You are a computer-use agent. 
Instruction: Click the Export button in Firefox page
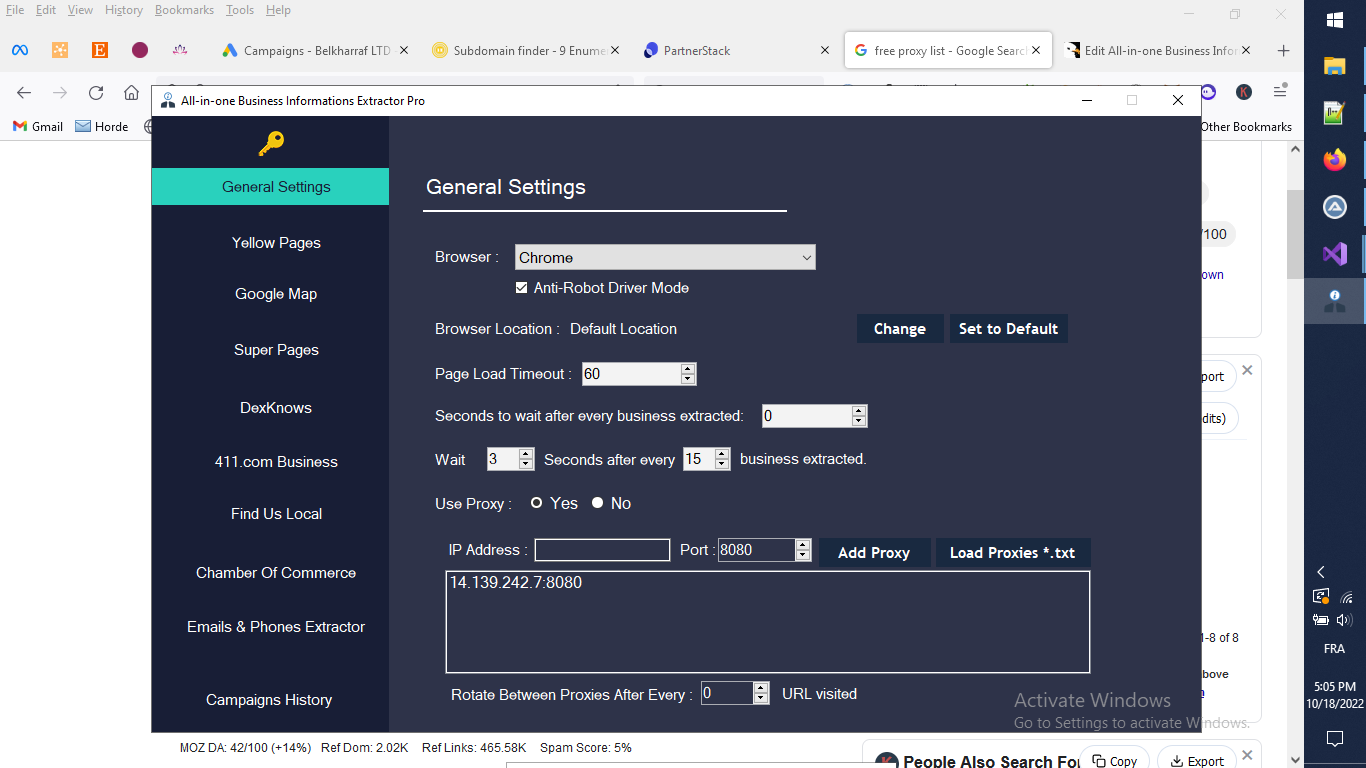click(x=1198, y=760)
